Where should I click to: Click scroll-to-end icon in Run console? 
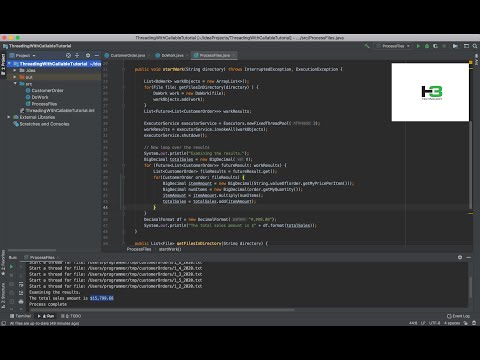pos(21,293)
